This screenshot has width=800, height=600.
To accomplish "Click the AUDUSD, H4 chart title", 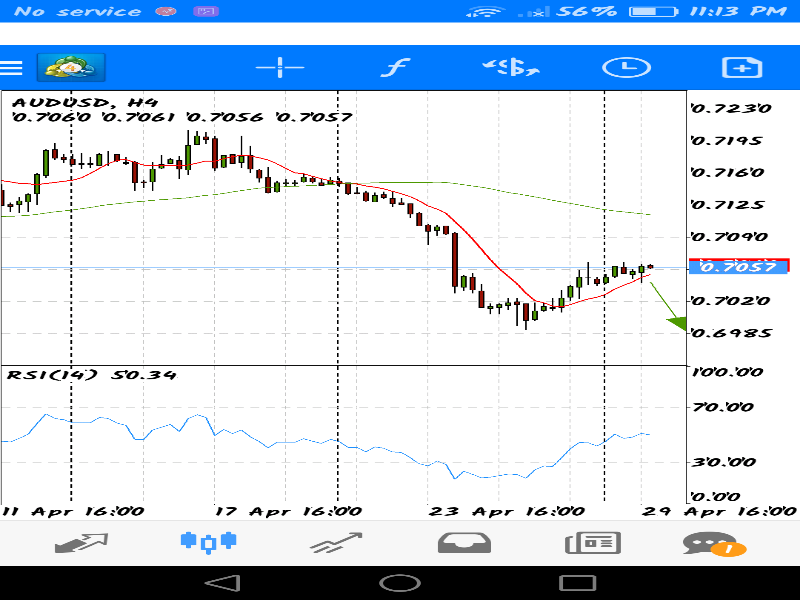I will [x=85, y=103].
